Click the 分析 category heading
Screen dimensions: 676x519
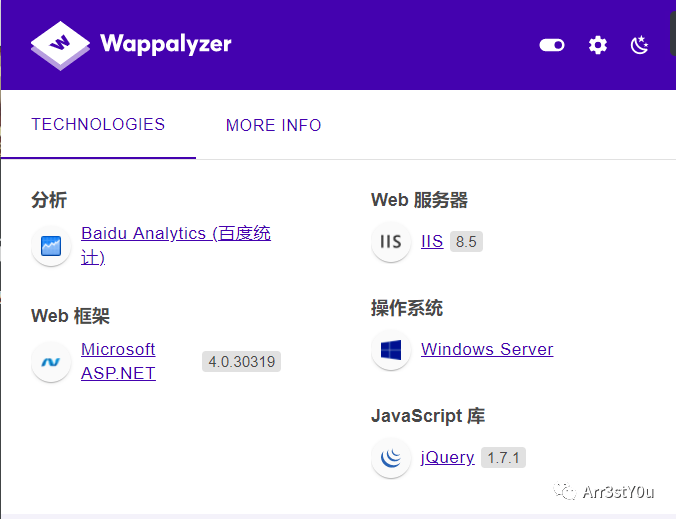[x=49, y=200]
